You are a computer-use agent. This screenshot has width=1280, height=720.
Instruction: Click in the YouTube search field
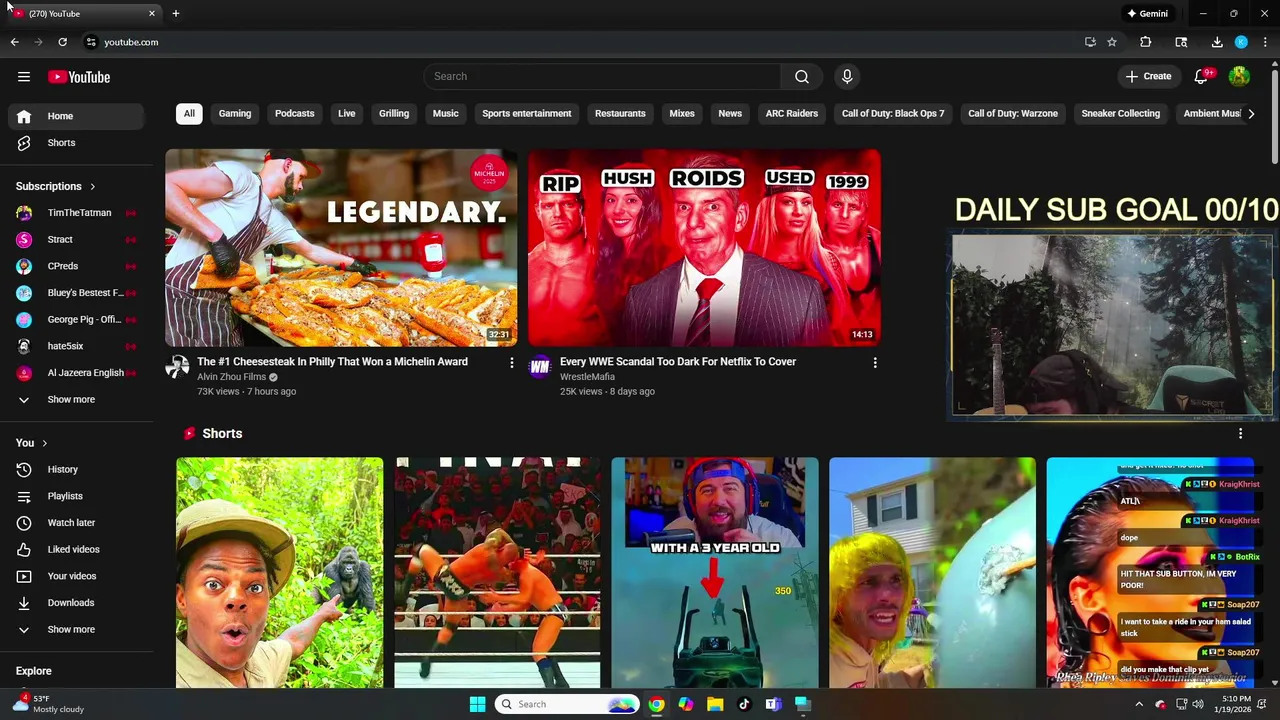603,77
